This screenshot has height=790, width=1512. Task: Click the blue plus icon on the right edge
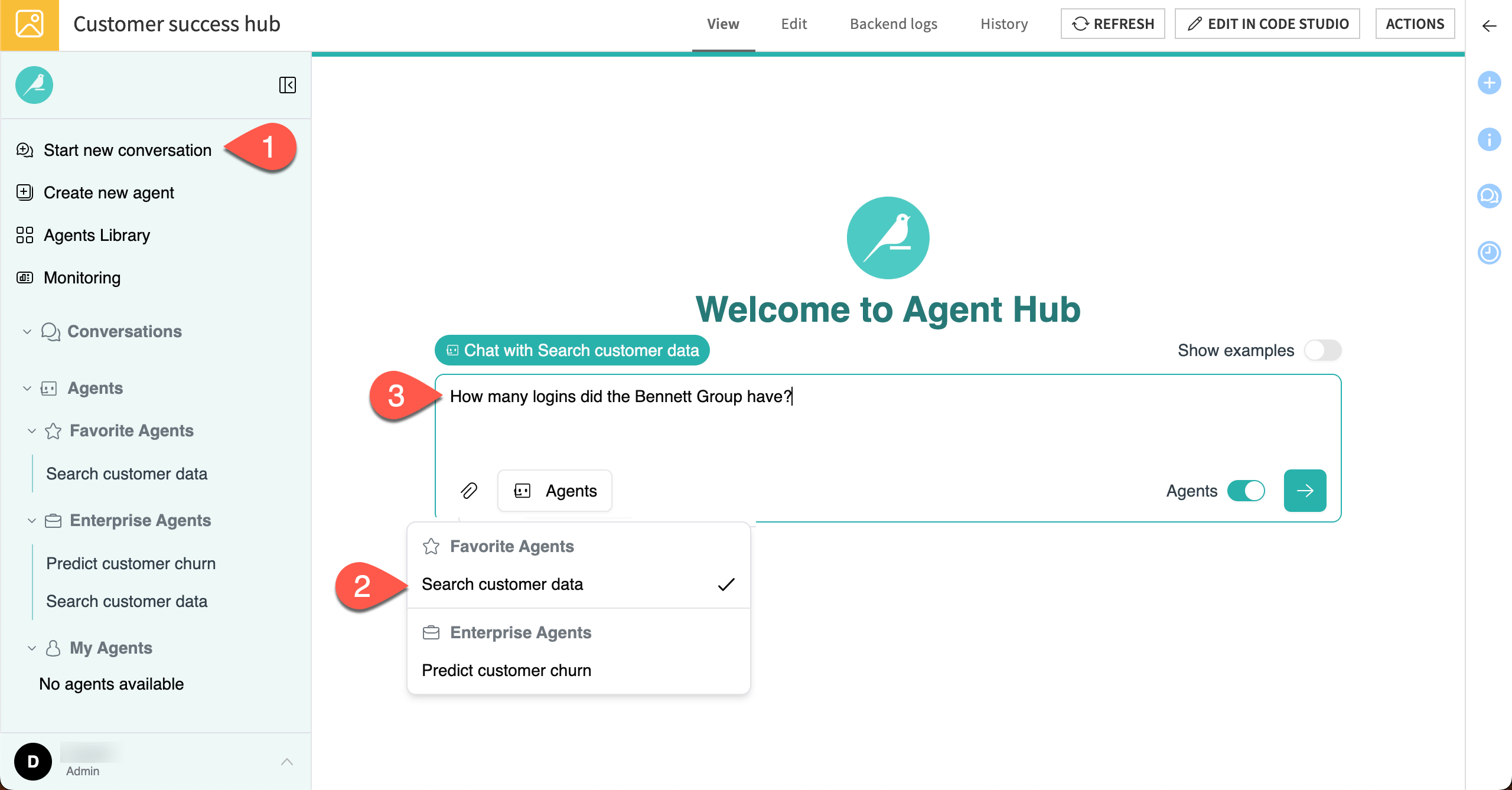pyautogui.click(x=1490, y=83)
